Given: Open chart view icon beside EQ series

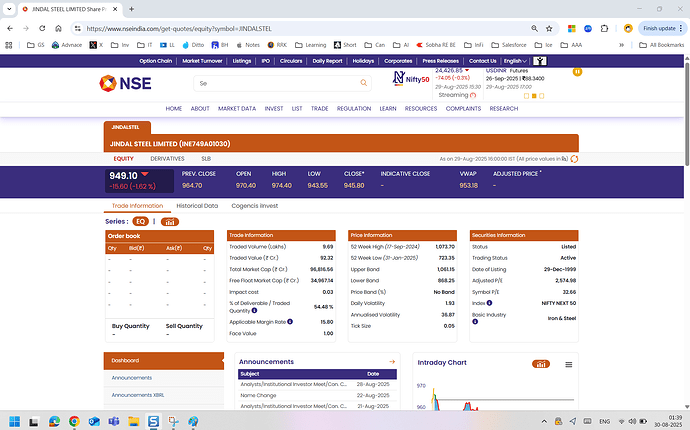Looking at the screenshot, I should pos(170,222).
